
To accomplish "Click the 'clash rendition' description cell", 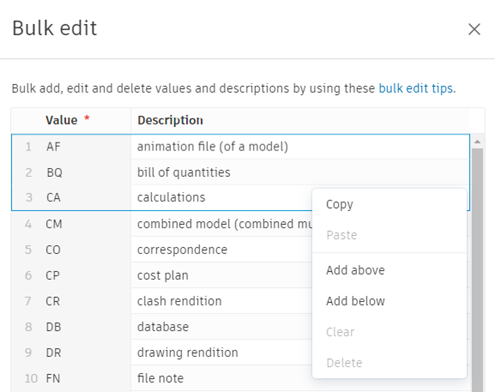I will tap(222, 301).
